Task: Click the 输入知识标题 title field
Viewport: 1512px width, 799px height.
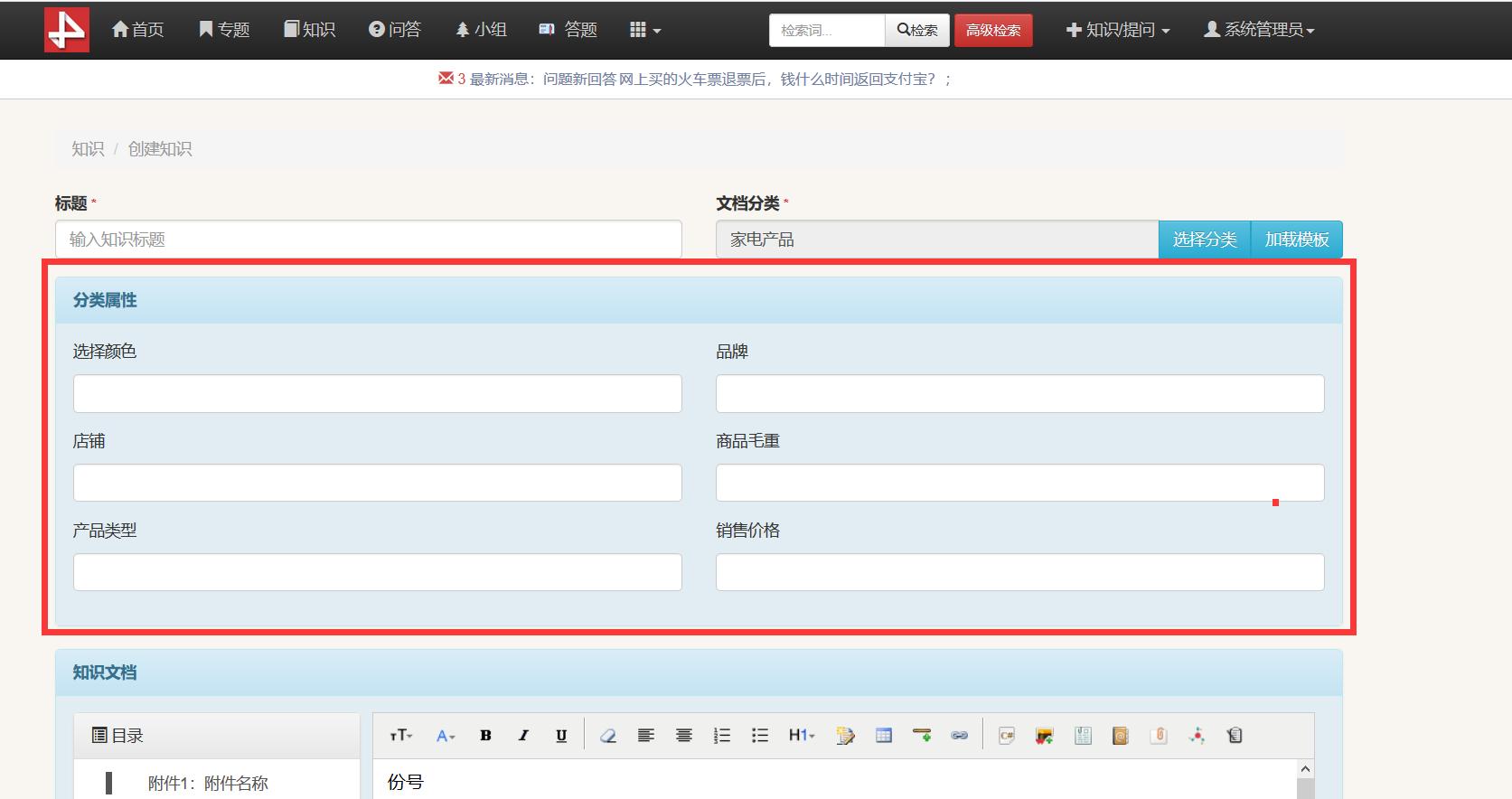Action: tap(369, 240)
